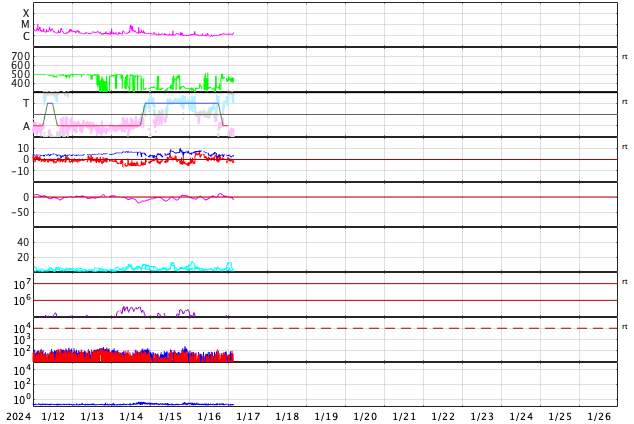The width and height of the screenshot is (634, 424).
Task: Click the rt marker beside the 700 panel
Action: pos(625,57)
